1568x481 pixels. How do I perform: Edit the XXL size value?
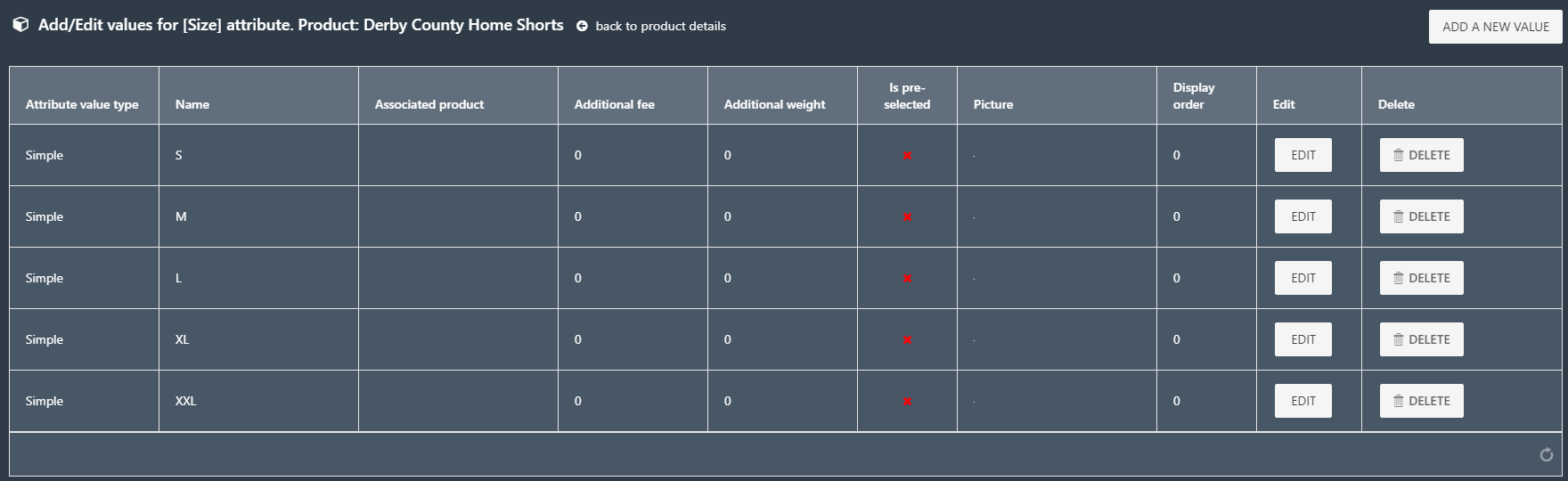click(1303, 401)
